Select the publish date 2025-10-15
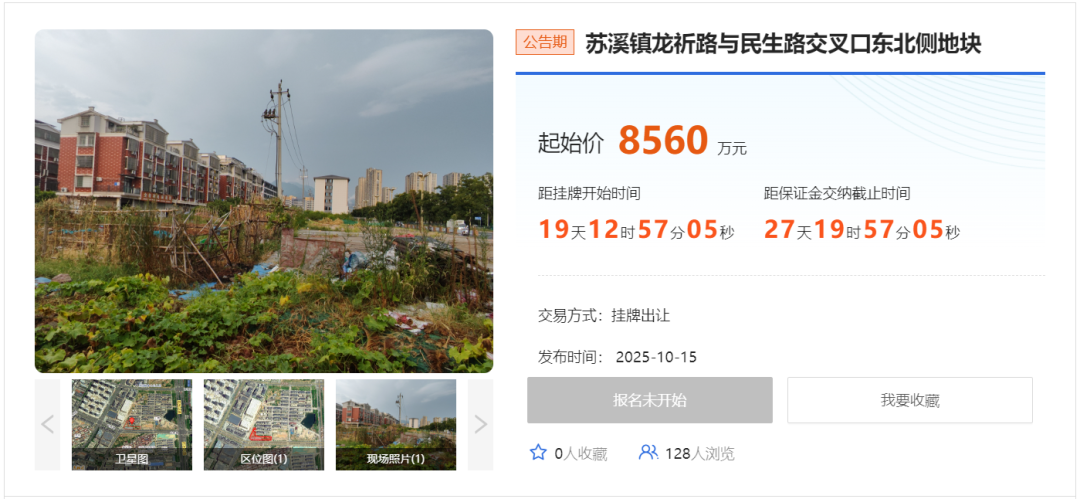The image size is (1080, 499). [x=656, y=357]
